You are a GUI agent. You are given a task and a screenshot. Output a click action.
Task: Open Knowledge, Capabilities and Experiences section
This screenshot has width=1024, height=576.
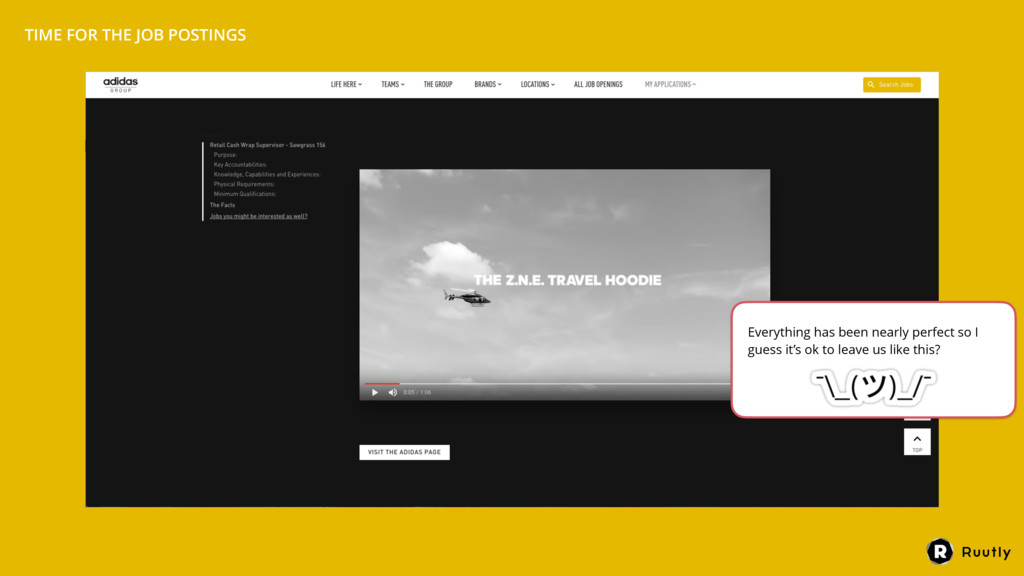point(266,174)
